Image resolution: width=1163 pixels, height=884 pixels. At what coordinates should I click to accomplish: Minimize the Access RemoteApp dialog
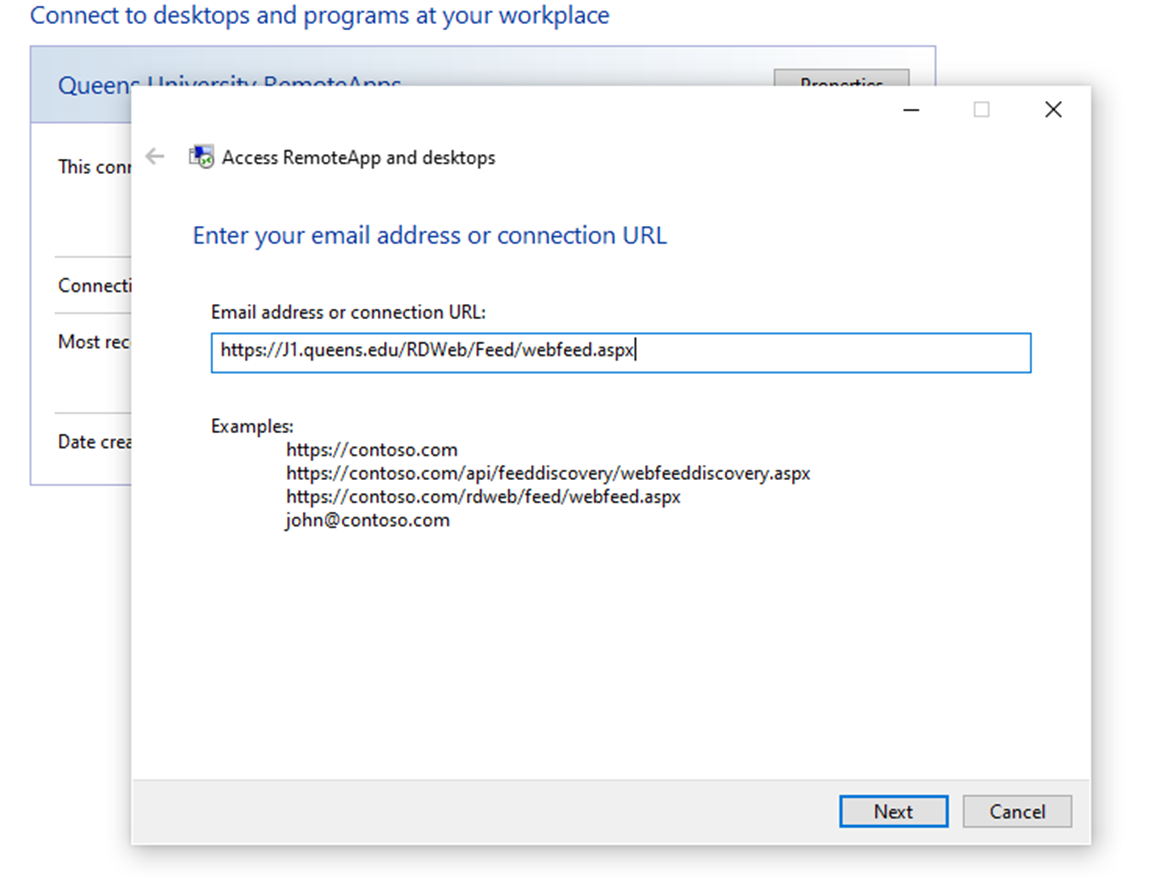coord(912,110)
